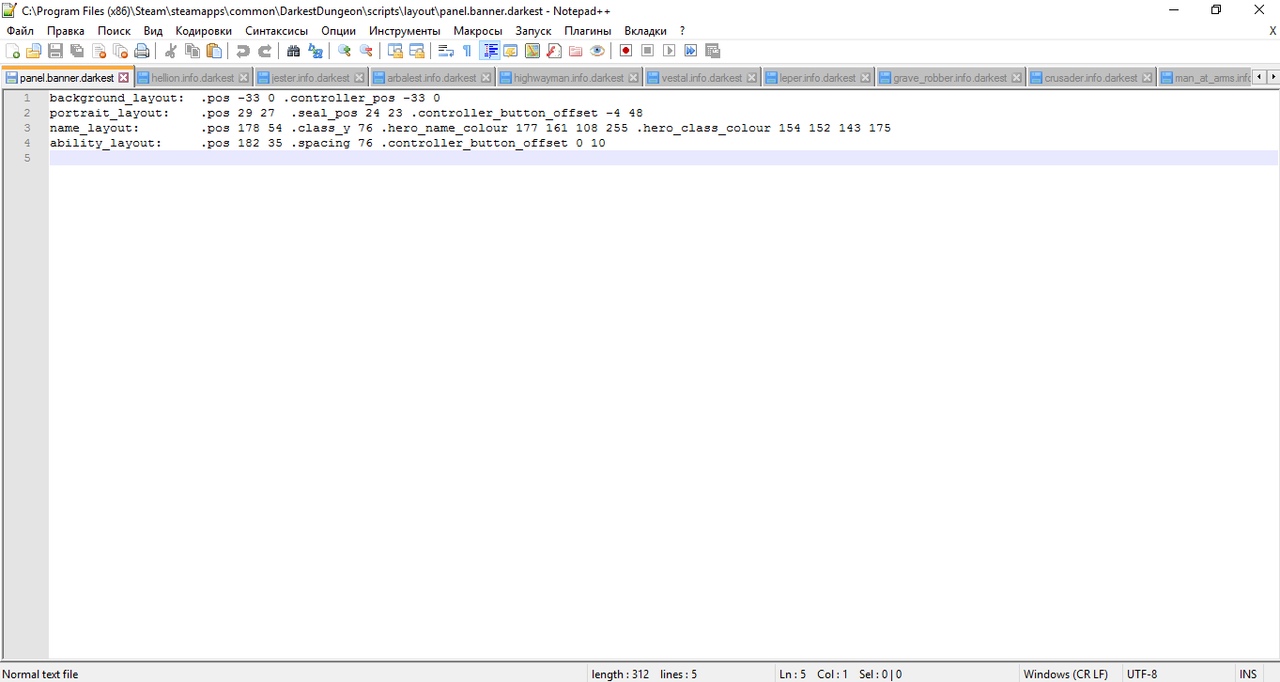Close the hellion.info.darkest tab
Image resolution: width=1280 pixels, height=682 pixels.
coord(243,78)
